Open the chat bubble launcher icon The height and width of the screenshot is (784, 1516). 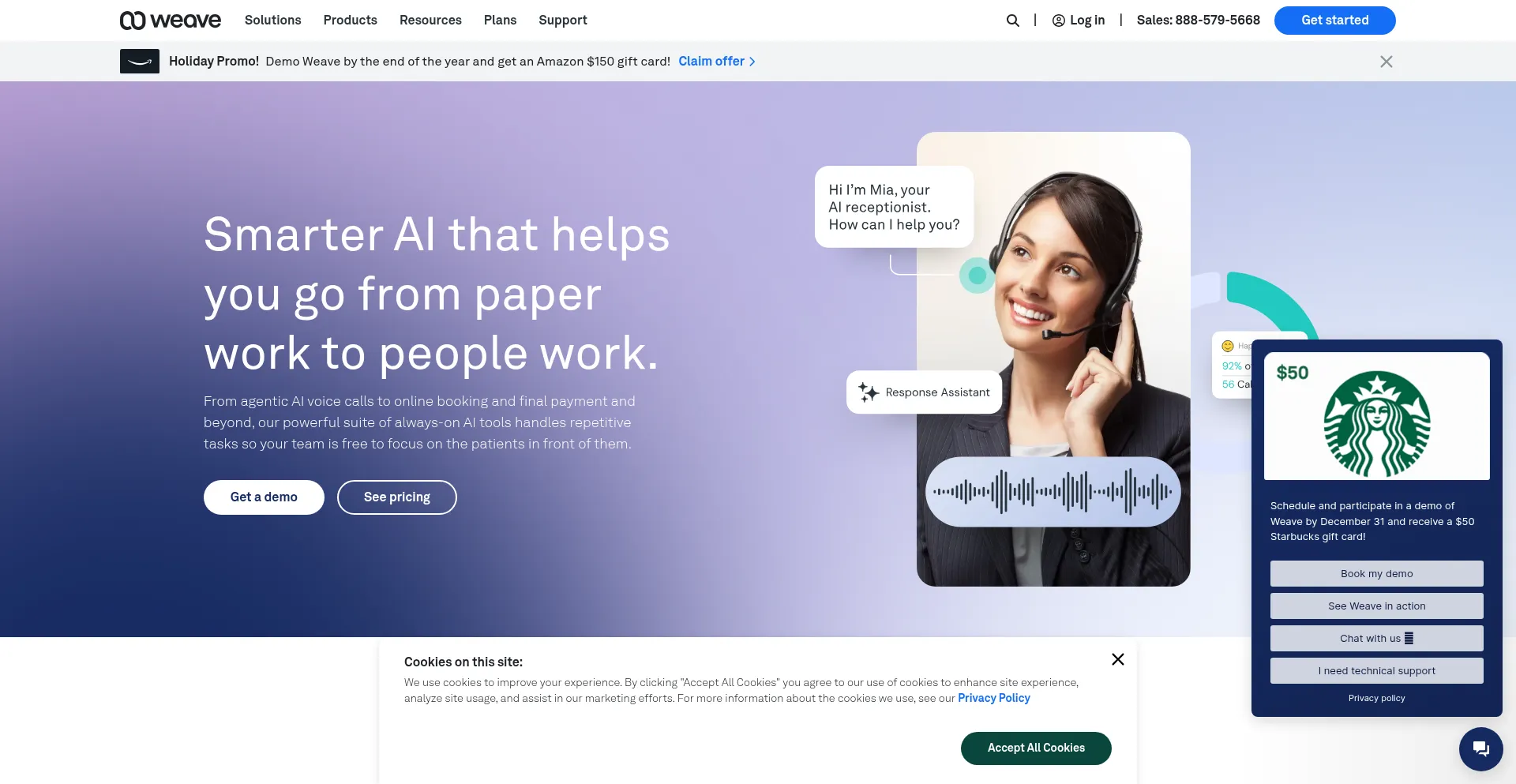pos(1480,748)
